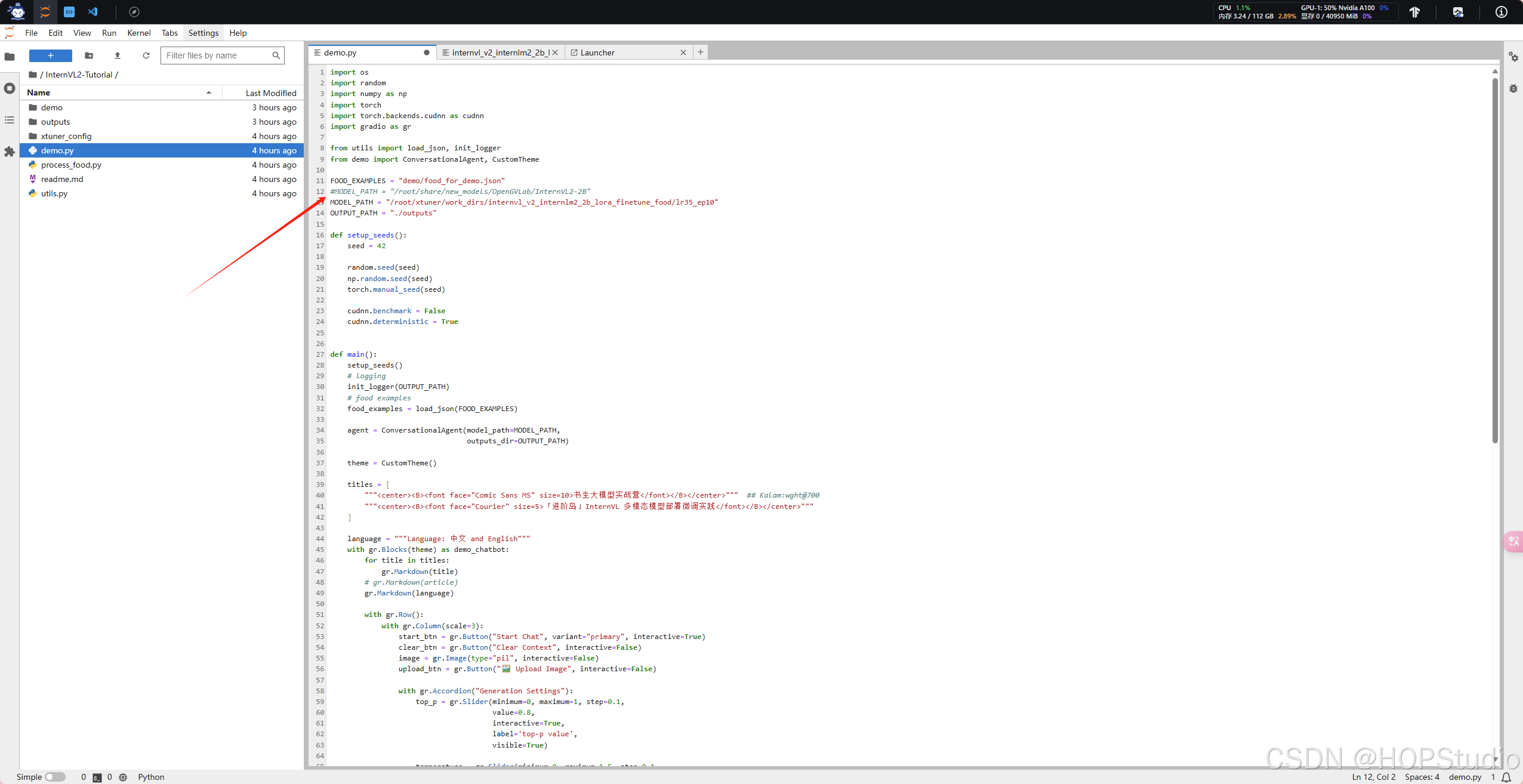Click the new folder icon
1523x784 pixels.
tap(89, 55)
